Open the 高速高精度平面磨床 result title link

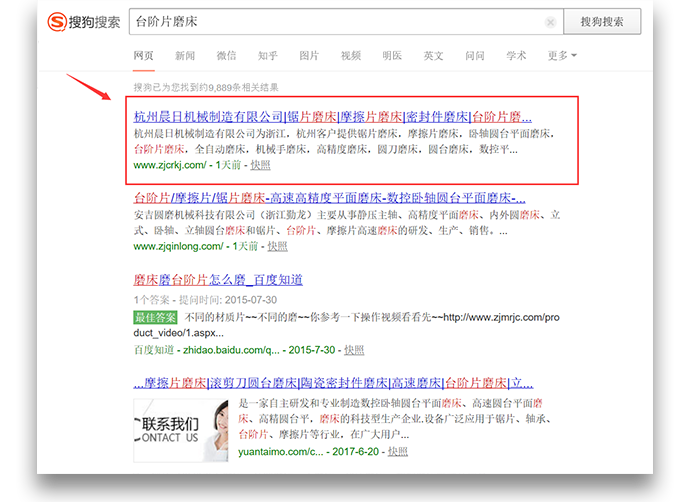pos(329,198)
